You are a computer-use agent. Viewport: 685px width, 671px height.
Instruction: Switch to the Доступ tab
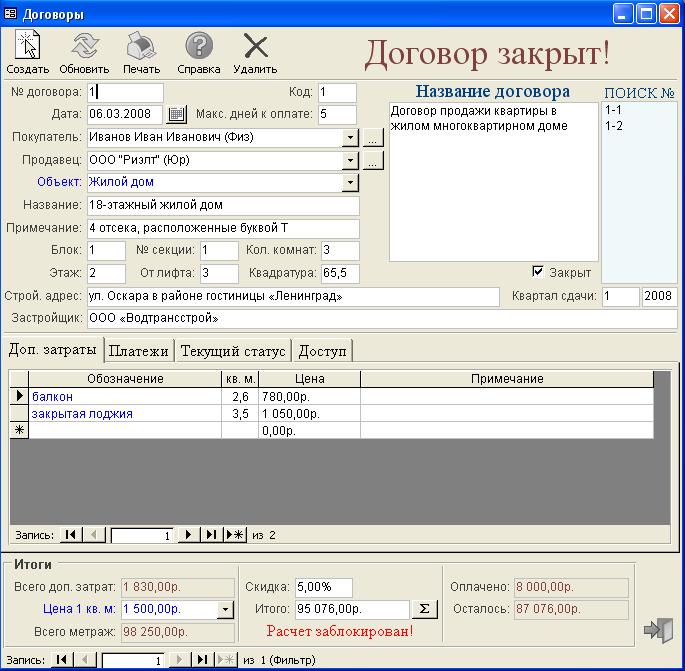[x=322, y=351]
